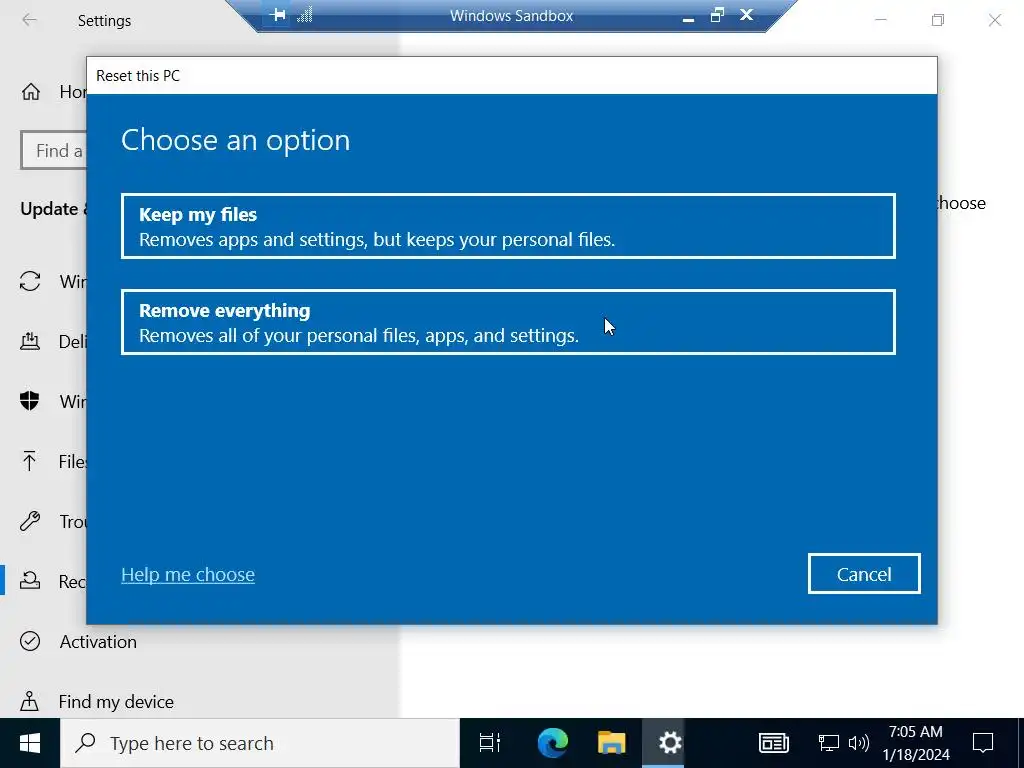Cancel the Reset this PC dialog
The width and height of the screenshot is (1024, 768).
(864, 574)
